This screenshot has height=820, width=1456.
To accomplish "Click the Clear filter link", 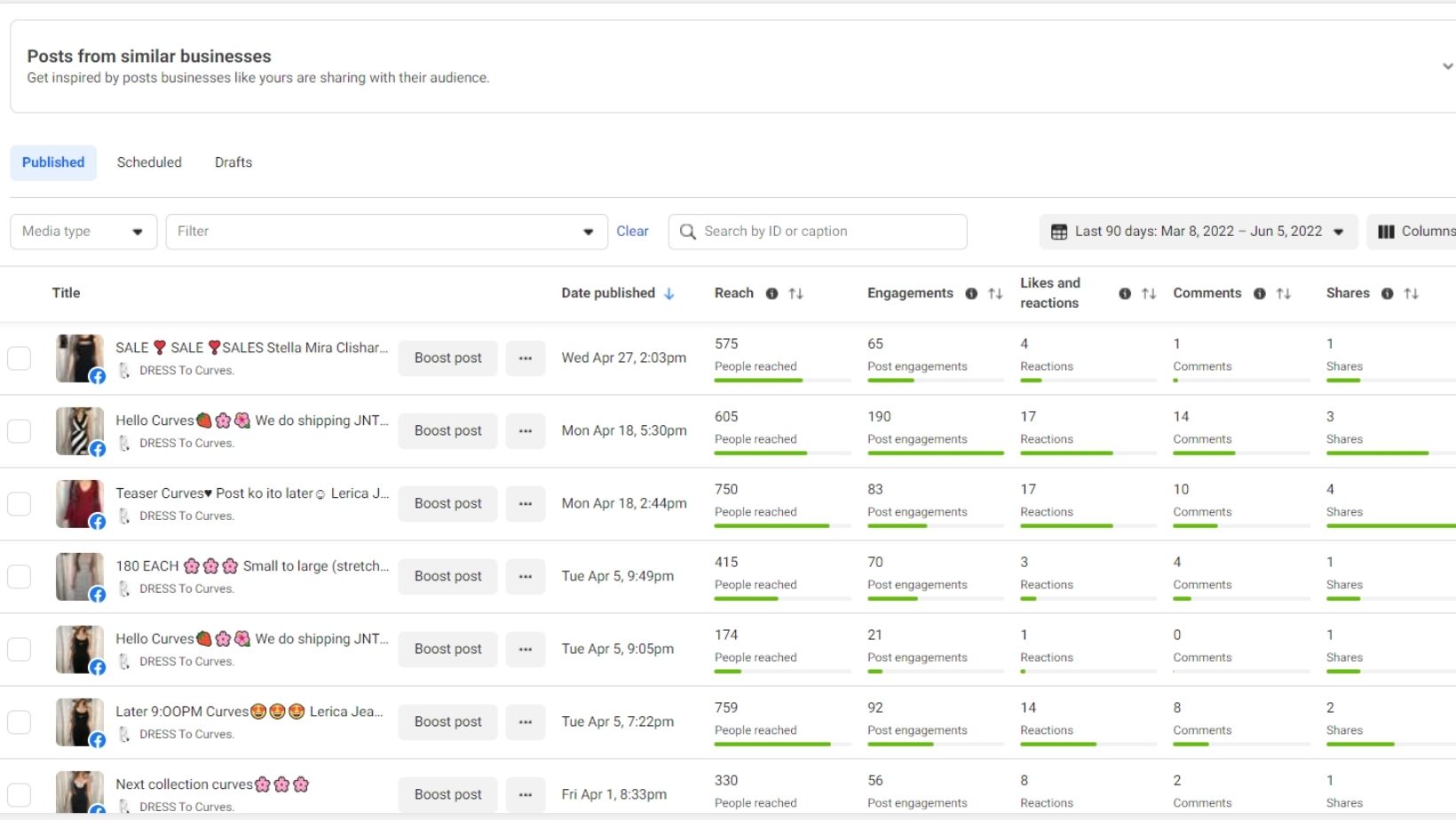I will 632,232.
